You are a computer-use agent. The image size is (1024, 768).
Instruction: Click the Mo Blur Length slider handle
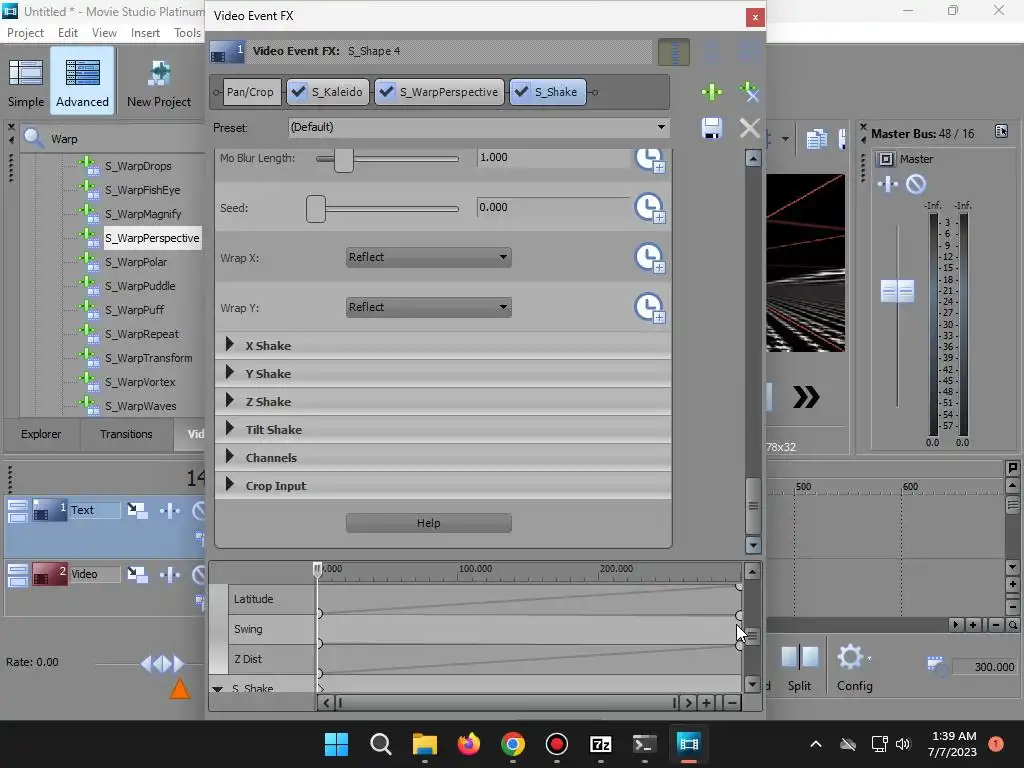click(x=344, y=159)
